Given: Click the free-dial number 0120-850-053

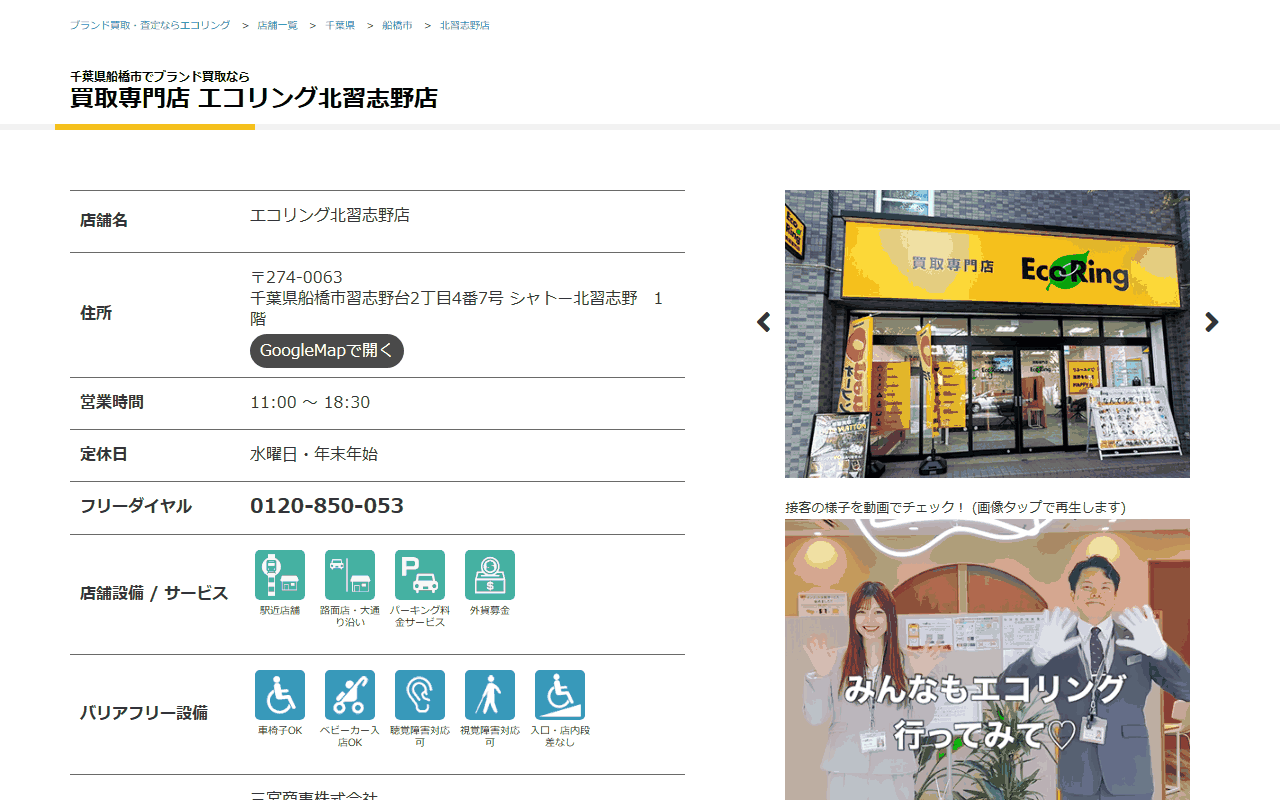Looking at the screenshot, I should pyautogui.click(x=327, y=506).
